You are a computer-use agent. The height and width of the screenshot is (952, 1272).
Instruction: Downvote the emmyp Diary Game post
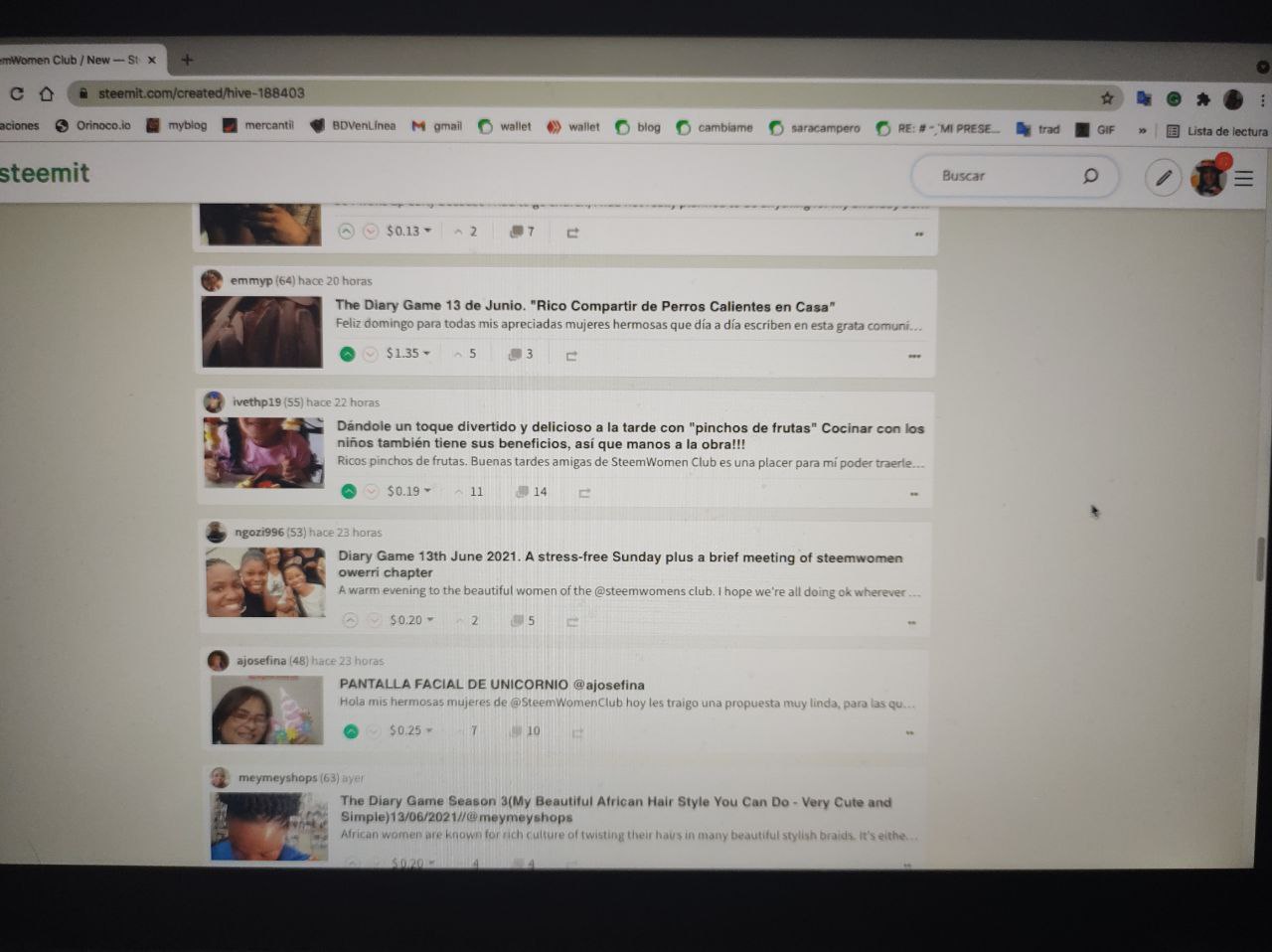click(370, 354)
